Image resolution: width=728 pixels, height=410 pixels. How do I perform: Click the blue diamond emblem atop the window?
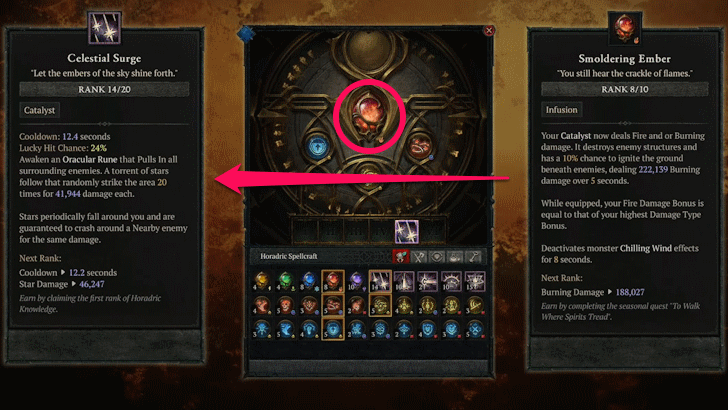coord(246,33)
